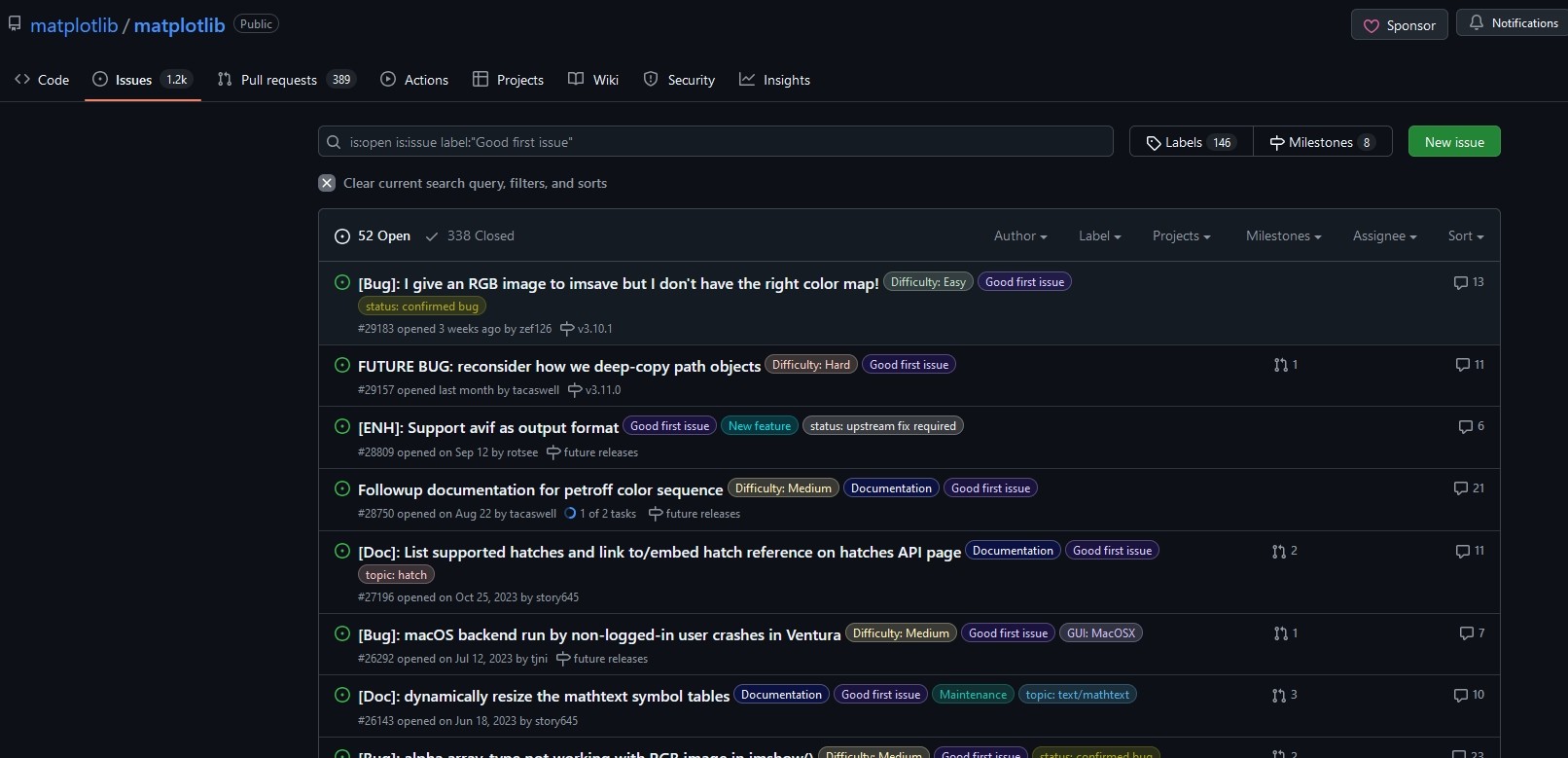
Task: Focus the issue search filter input
Action: point(716,142)
